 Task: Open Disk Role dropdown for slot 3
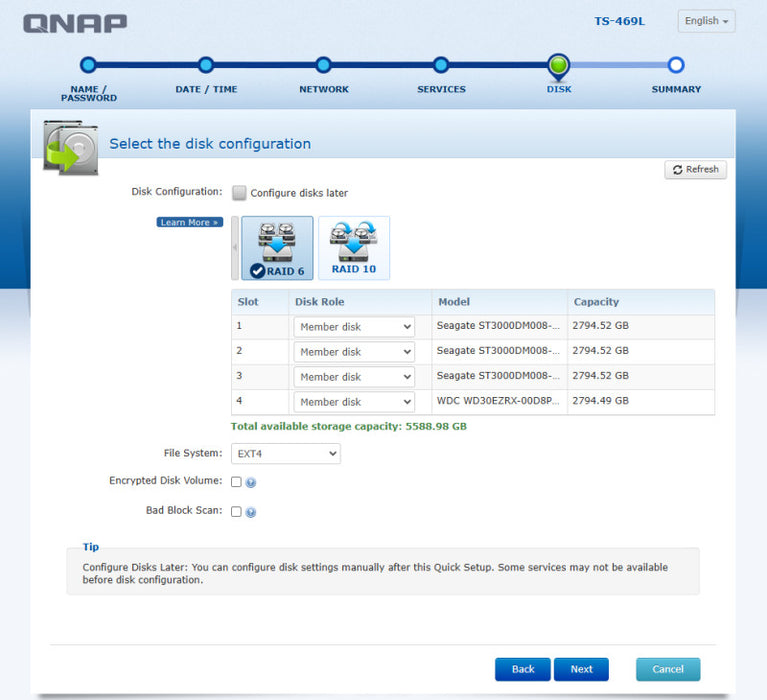354,377
